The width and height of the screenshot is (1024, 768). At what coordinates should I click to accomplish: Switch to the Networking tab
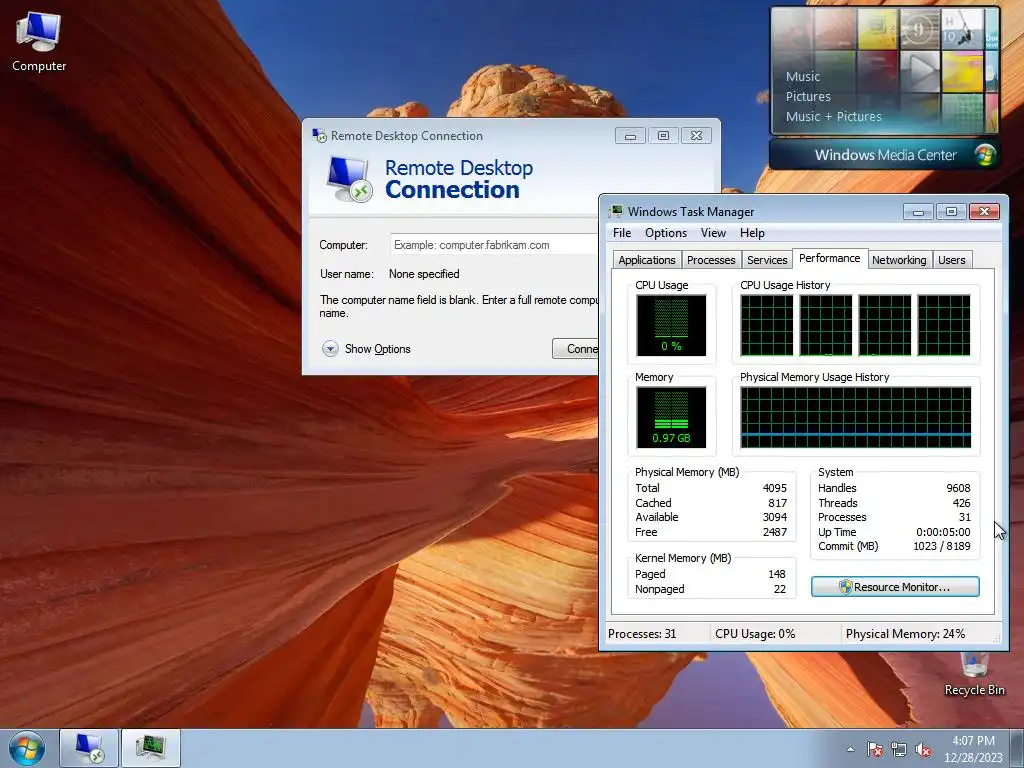pos(899,260)
